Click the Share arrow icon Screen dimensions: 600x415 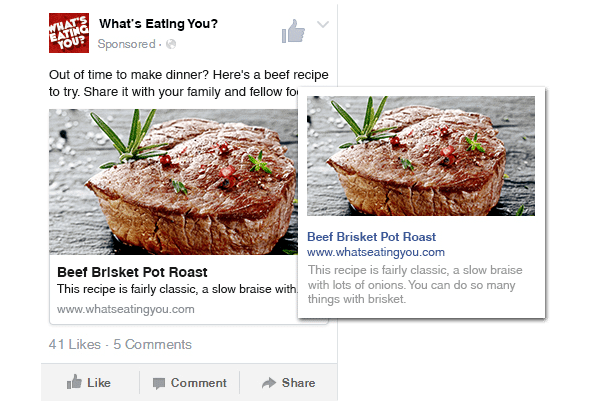coord(269,383)
